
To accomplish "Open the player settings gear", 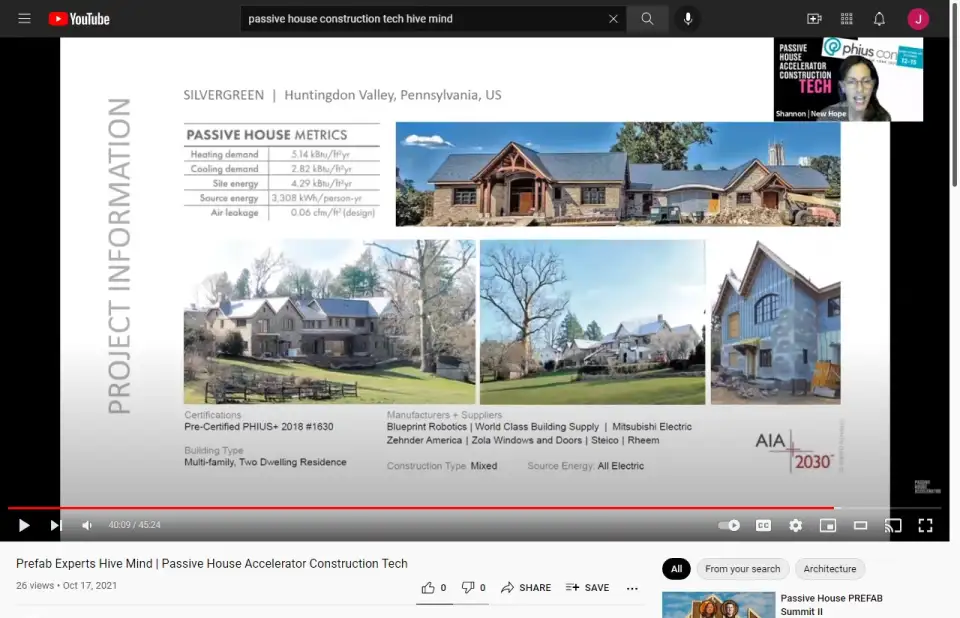I will [795, 525].
